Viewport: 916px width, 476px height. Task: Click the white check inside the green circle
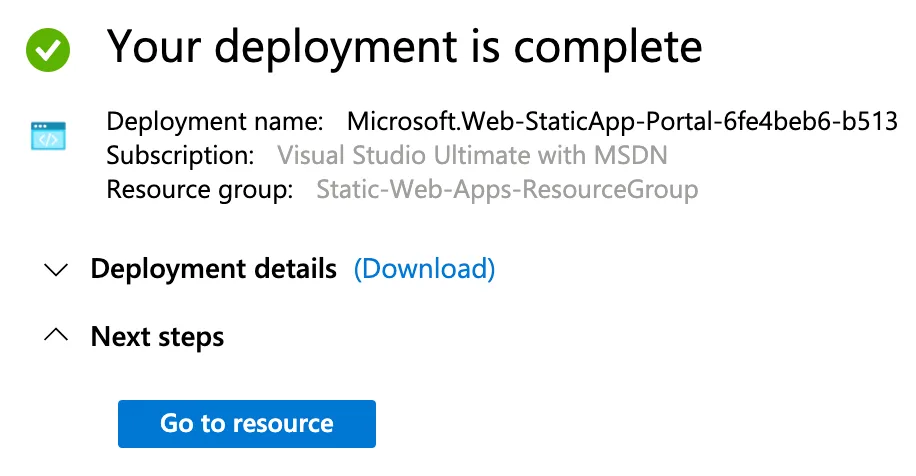[x=48, y=49]
